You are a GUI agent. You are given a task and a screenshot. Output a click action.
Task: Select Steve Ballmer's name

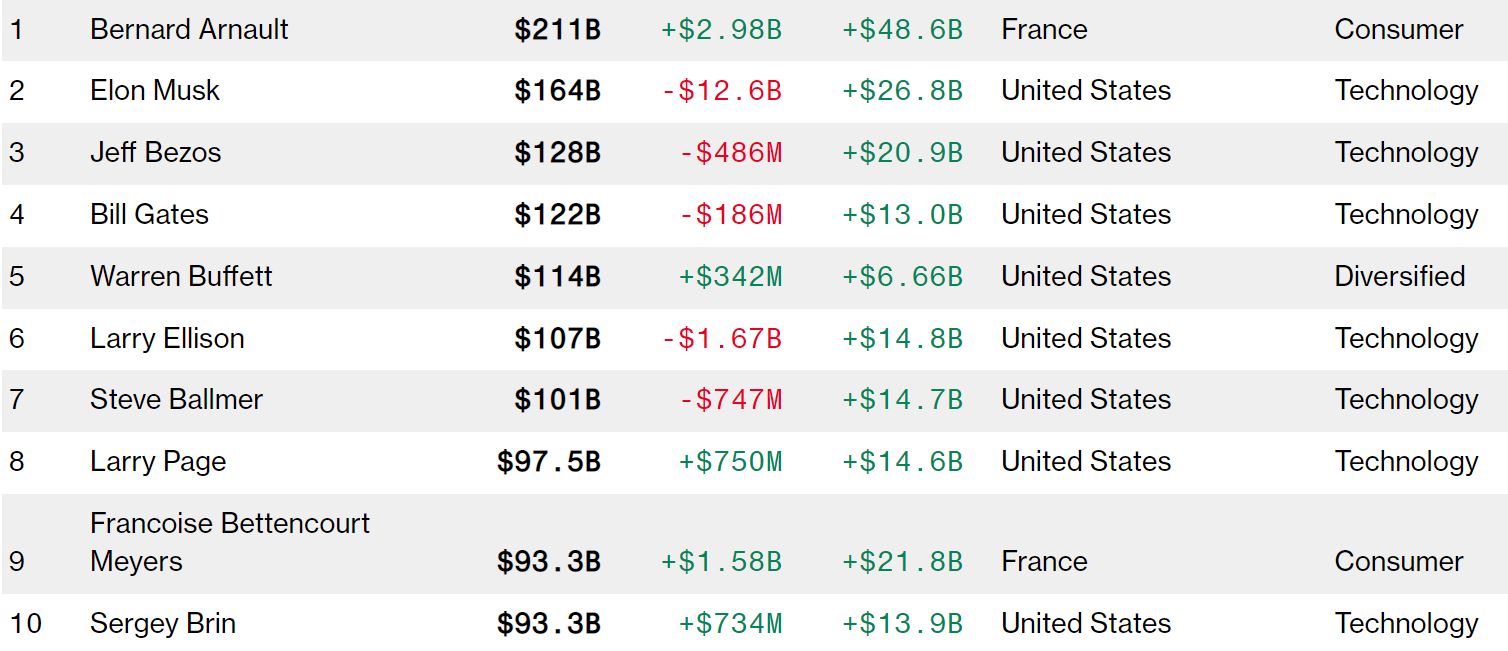(176, 400)
